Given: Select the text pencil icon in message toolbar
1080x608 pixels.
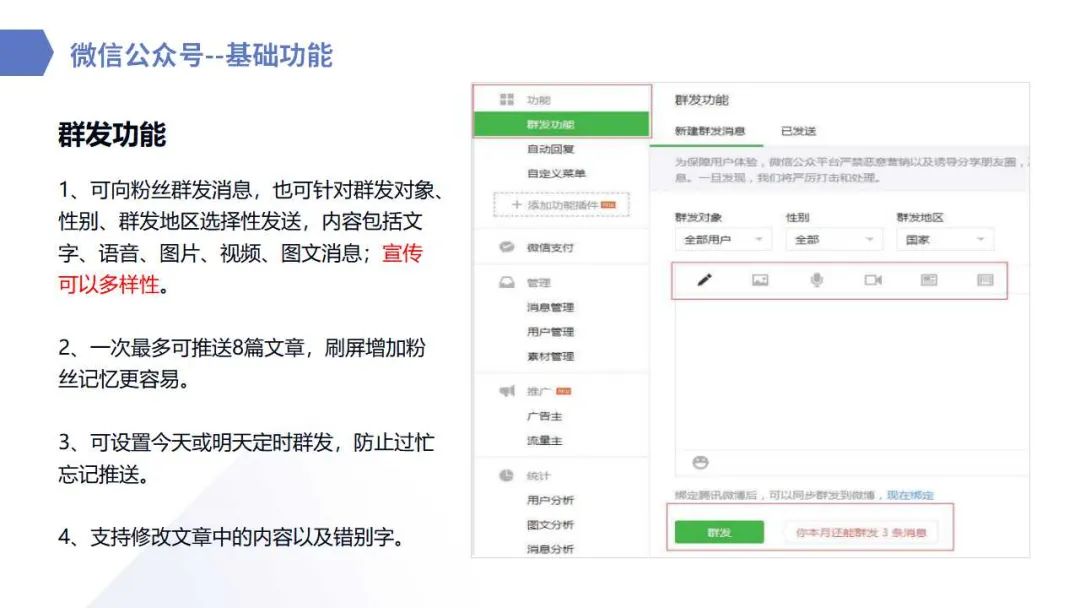Looking at the screenshot, I should coord(704,280).
